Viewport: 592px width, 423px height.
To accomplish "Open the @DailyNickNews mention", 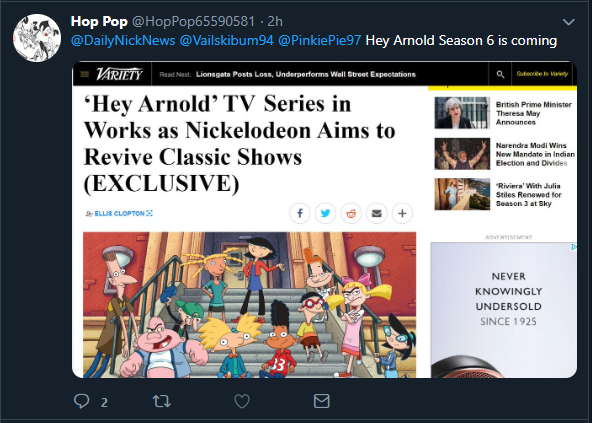I will pos(123,40).
